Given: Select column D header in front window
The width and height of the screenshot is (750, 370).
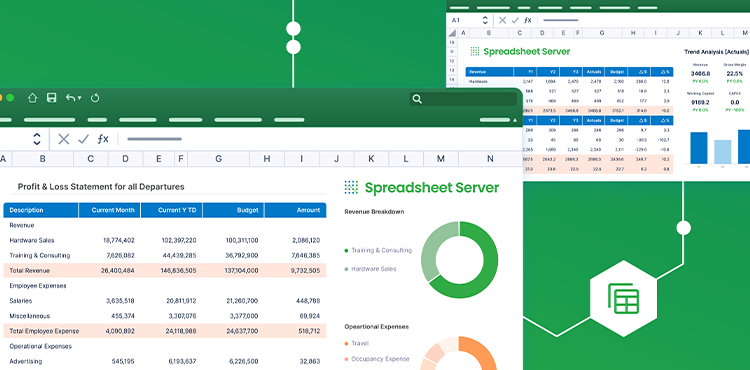Looking at the screenshot, I should [x=125, y=159].
